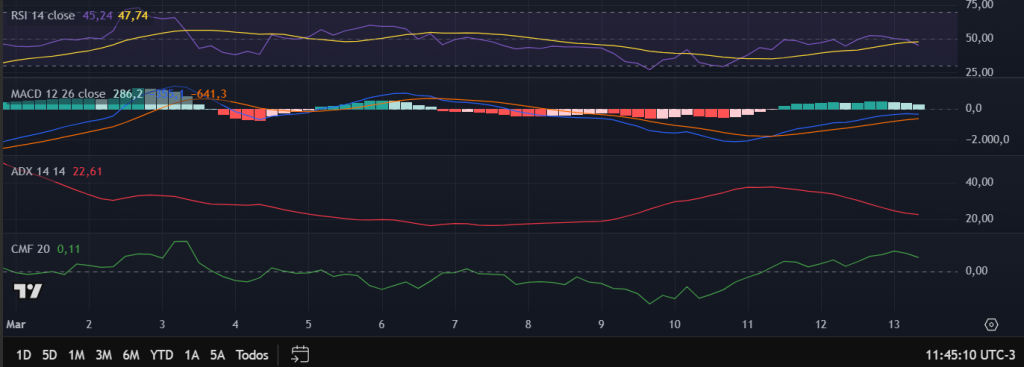
Task: Select the Todos time range
Action: pos(252,355)
